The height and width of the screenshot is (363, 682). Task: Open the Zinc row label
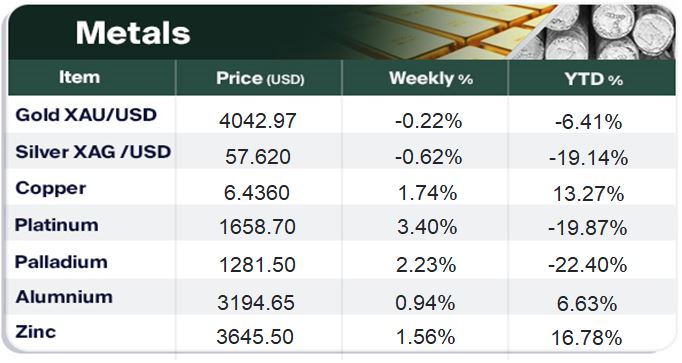pos(36,332)
